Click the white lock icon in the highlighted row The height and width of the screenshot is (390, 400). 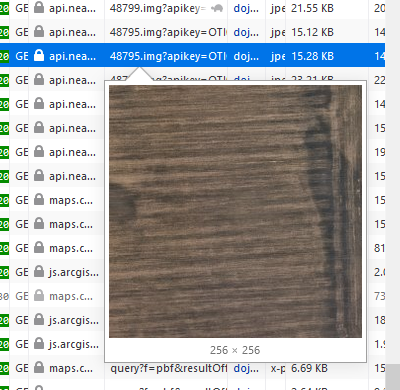(x=39, y=56)
